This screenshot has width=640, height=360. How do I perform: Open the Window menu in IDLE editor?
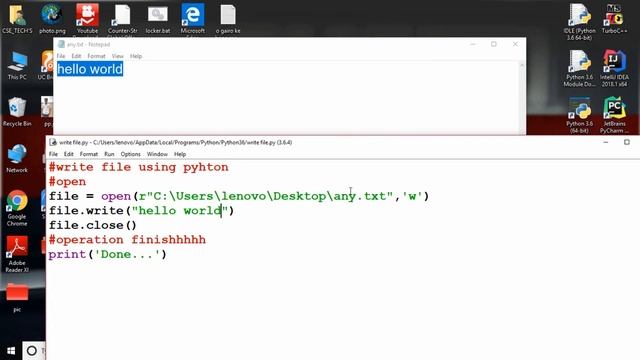157,154
